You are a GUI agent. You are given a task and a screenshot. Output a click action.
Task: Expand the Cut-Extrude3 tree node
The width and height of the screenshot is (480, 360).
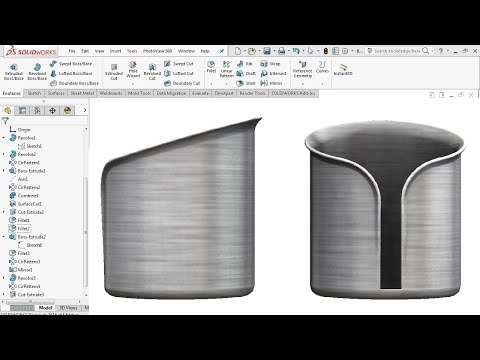(x=4, y=295)
